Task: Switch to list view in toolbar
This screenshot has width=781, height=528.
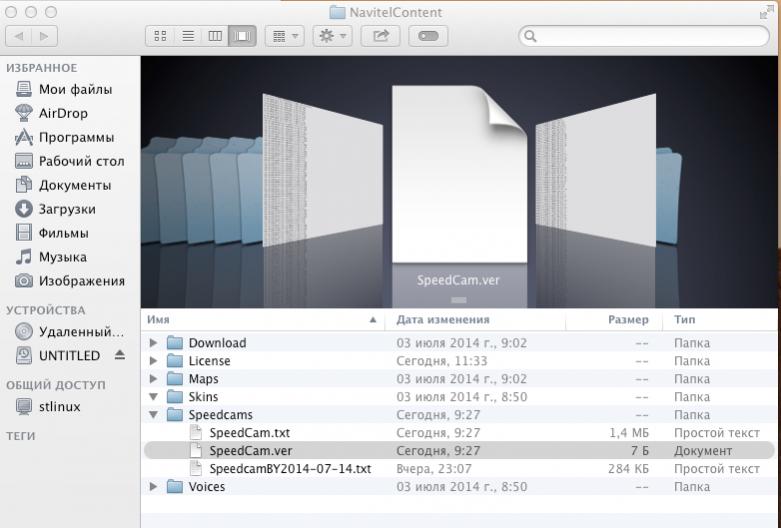Action: tap(188, 36)
